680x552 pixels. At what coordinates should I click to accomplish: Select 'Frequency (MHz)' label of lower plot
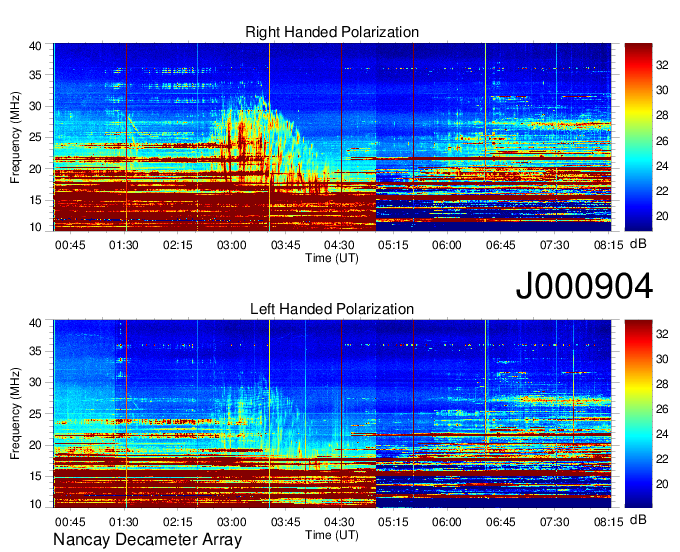pyautogui.click(x=15, y=414)
